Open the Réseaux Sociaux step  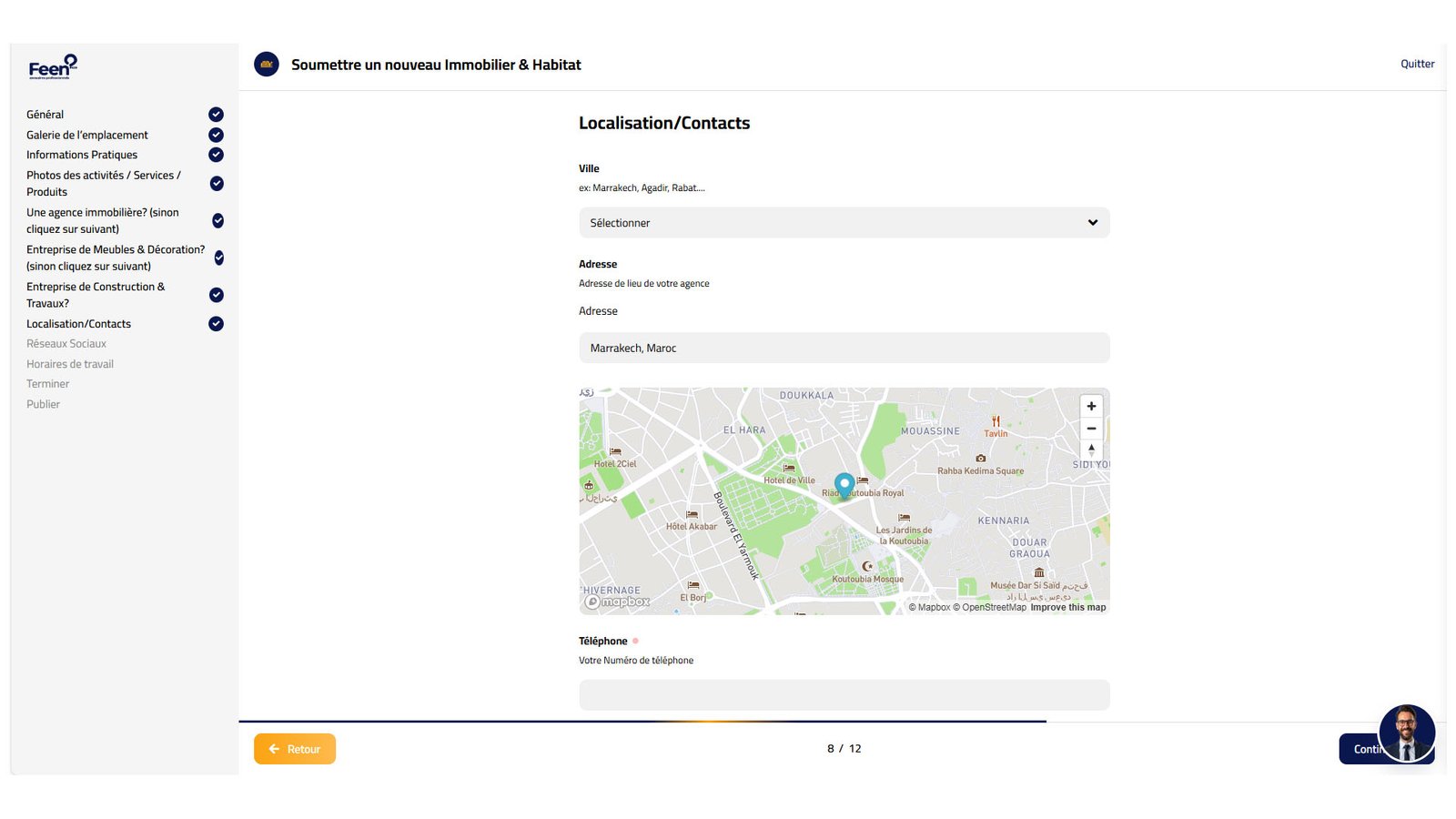pos(66,344)
